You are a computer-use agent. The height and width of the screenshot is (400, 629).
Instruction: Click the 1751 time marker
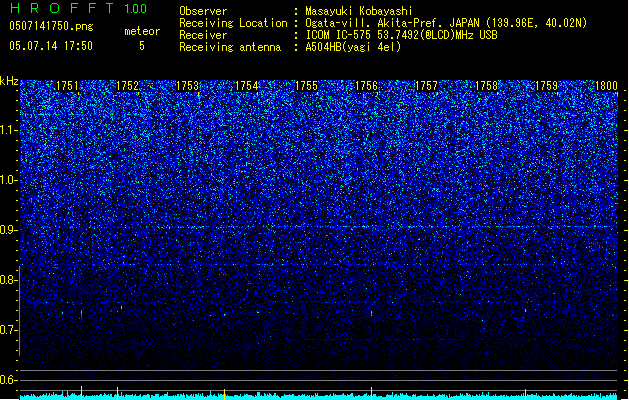tap(67, 86)
